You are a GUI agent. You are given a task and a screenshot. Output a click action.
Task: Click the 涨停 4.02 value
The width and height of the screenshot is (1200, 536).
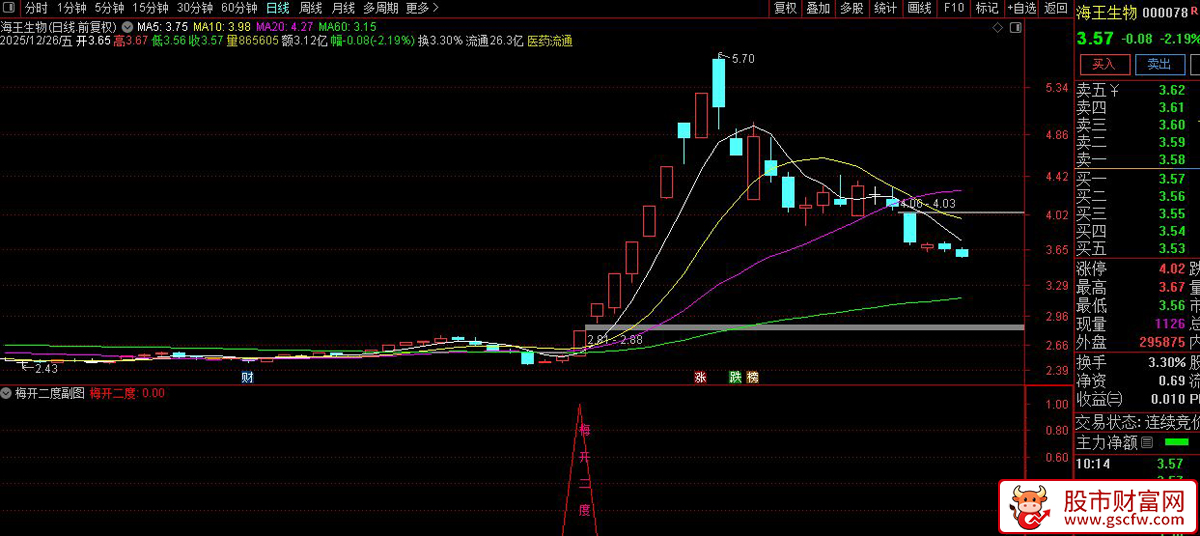1171,269
